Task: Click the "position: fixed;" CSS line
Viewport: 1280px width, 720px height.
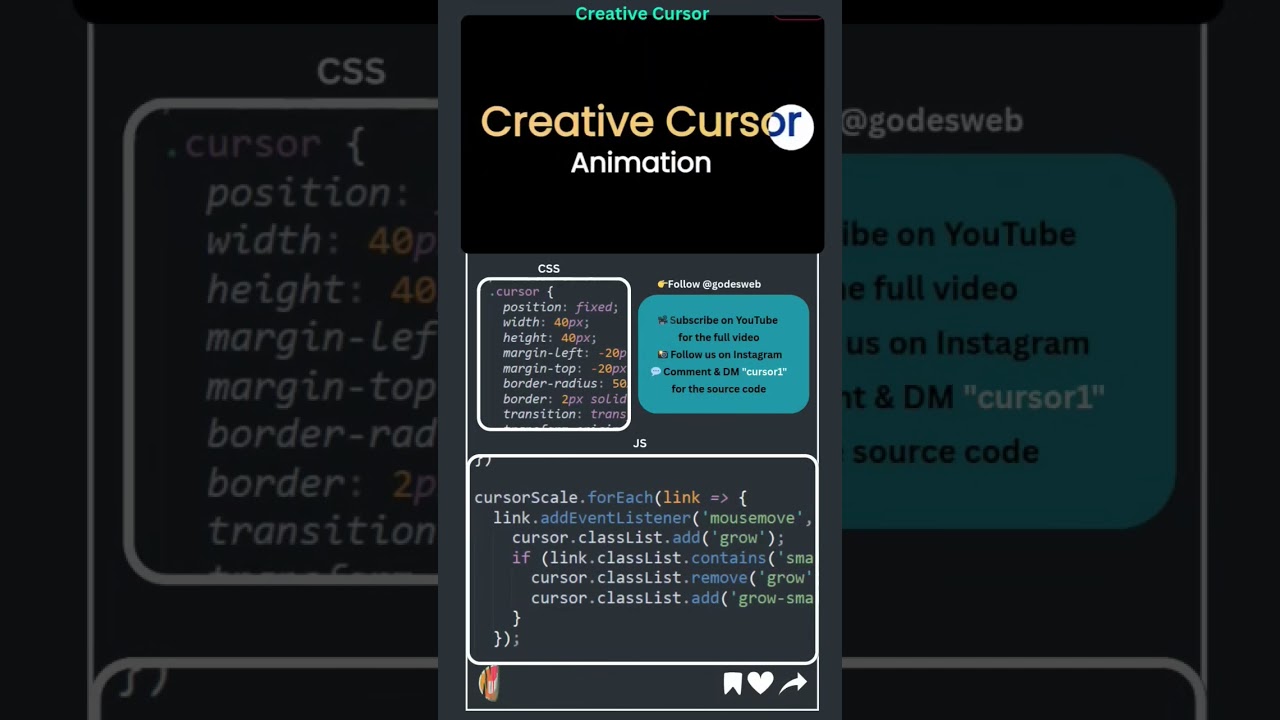Action: (x=560, y=307)
